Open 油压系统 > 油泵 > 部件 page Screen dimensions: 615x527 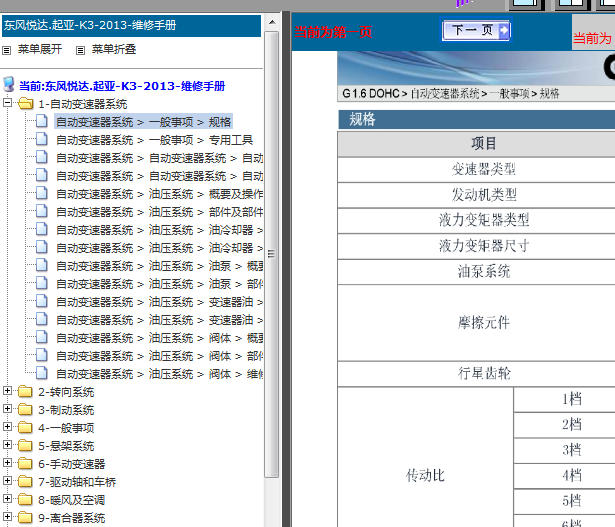(x=159, y=284)
